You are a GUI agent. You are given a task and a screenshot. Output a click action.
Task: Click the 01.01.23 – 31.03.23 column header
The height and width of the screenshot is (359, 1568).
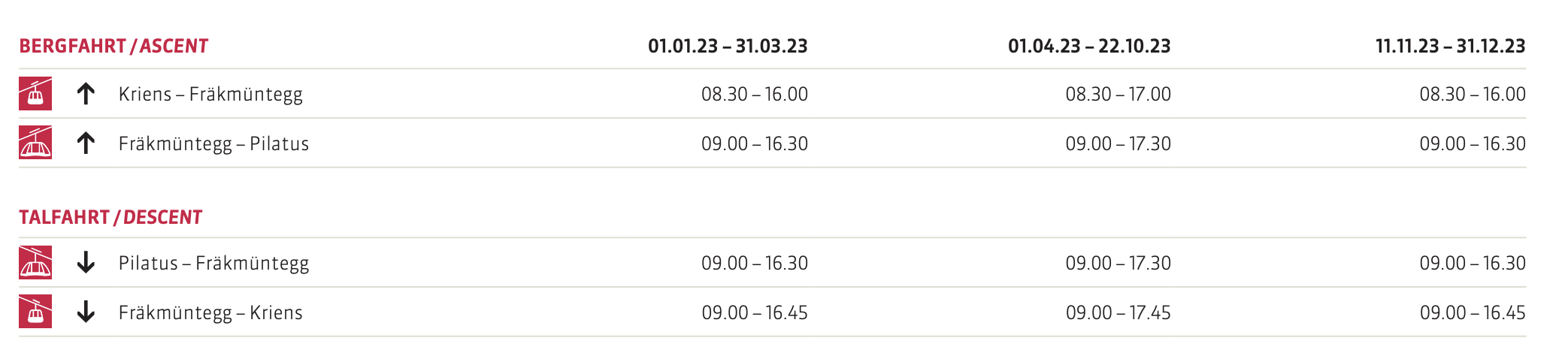click(728, 47)
